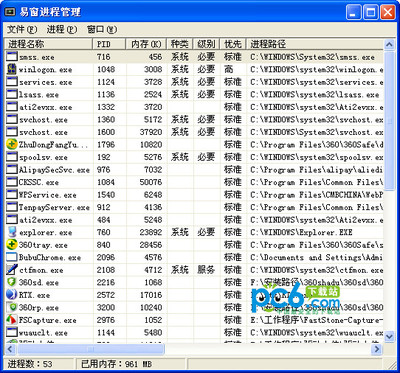Select the winlogon.exe process icon
The image size is (400, 373).
click(x=12, y=69)
